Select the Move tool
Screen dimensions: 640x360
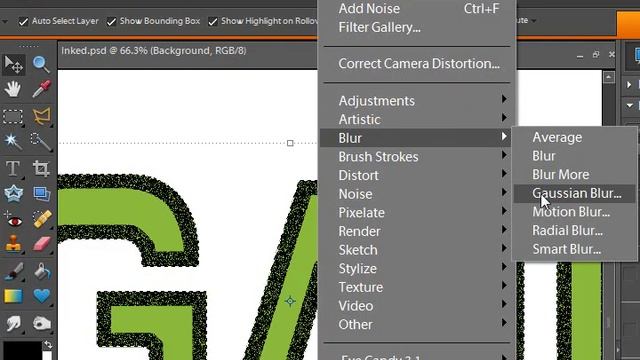pos(13,64)
